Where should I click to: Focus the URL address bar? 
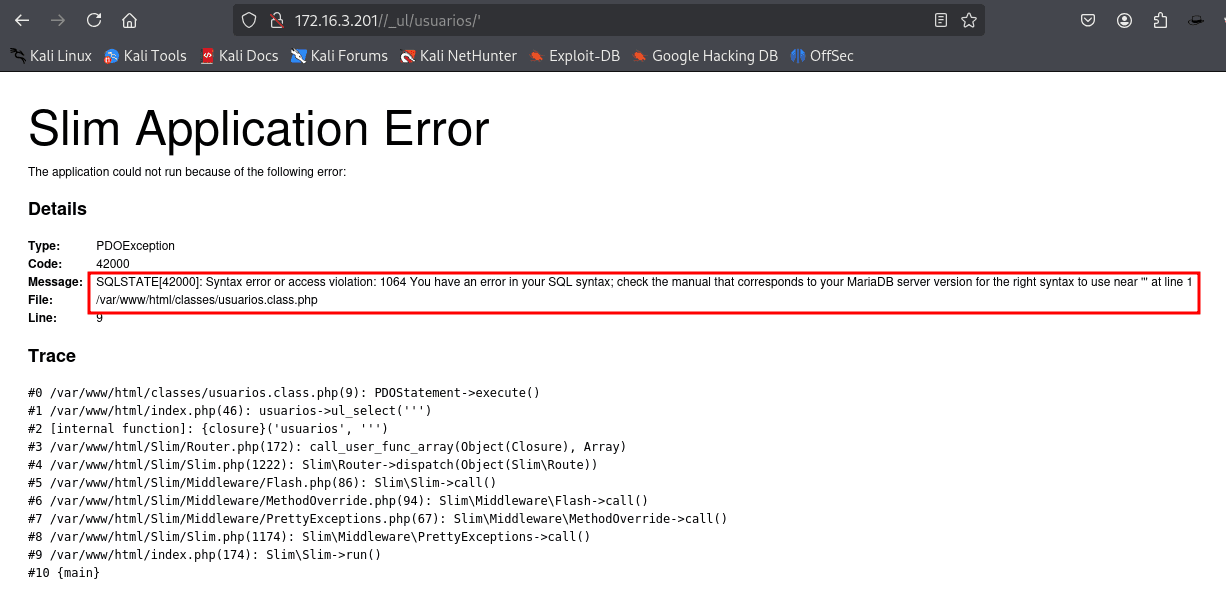(600, 20)
